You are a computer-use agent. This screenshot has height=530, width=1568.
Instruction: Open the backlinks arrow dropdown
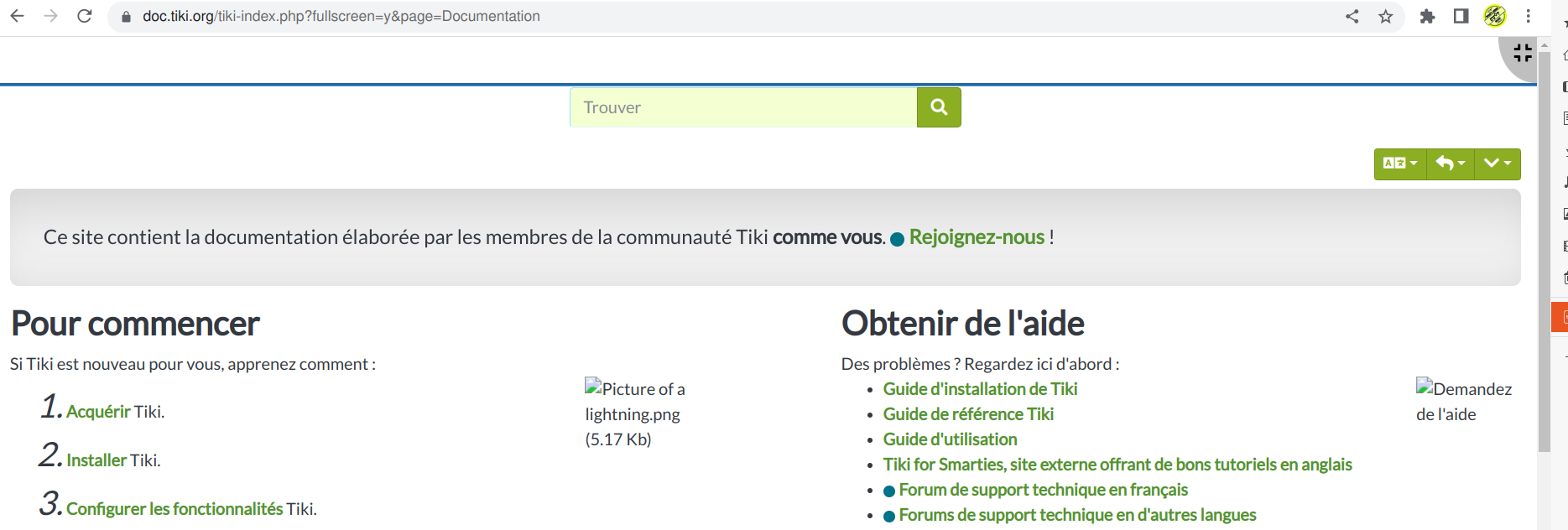[x=1451, y=164]
